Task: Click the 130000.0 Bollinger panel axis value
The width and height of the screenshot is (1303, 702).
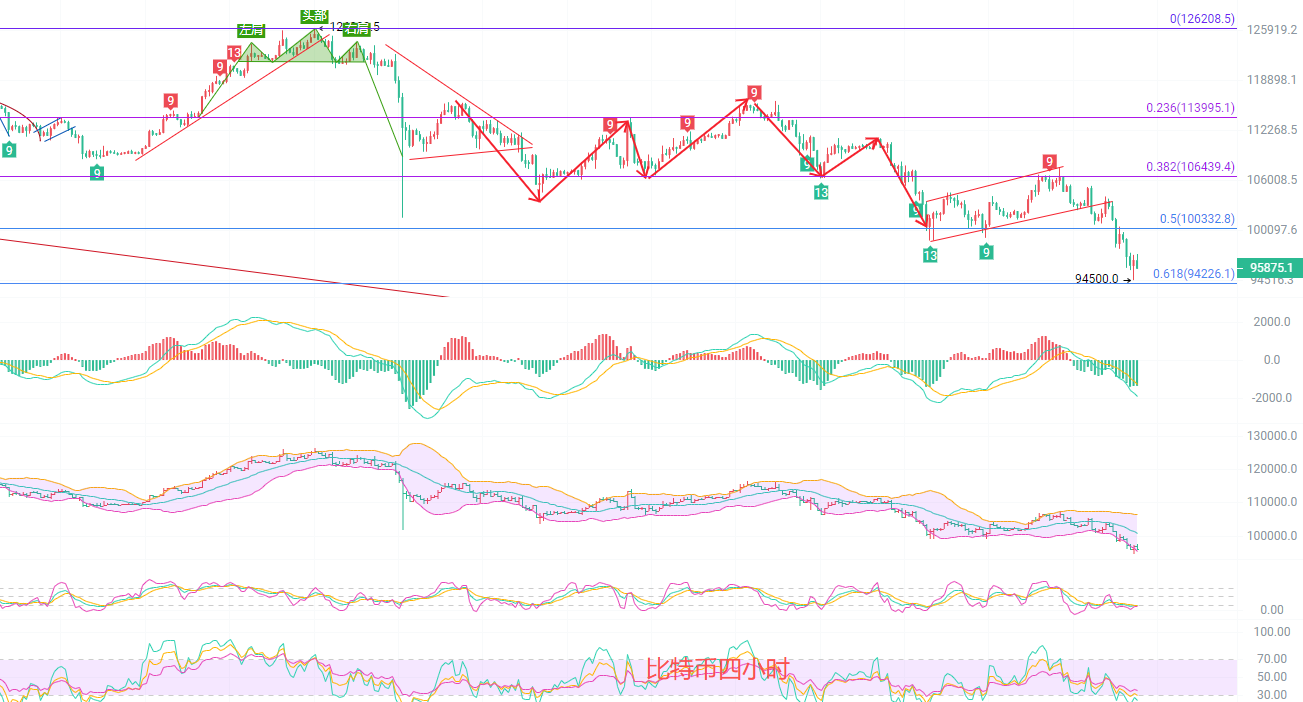Action: [1267, 436]
